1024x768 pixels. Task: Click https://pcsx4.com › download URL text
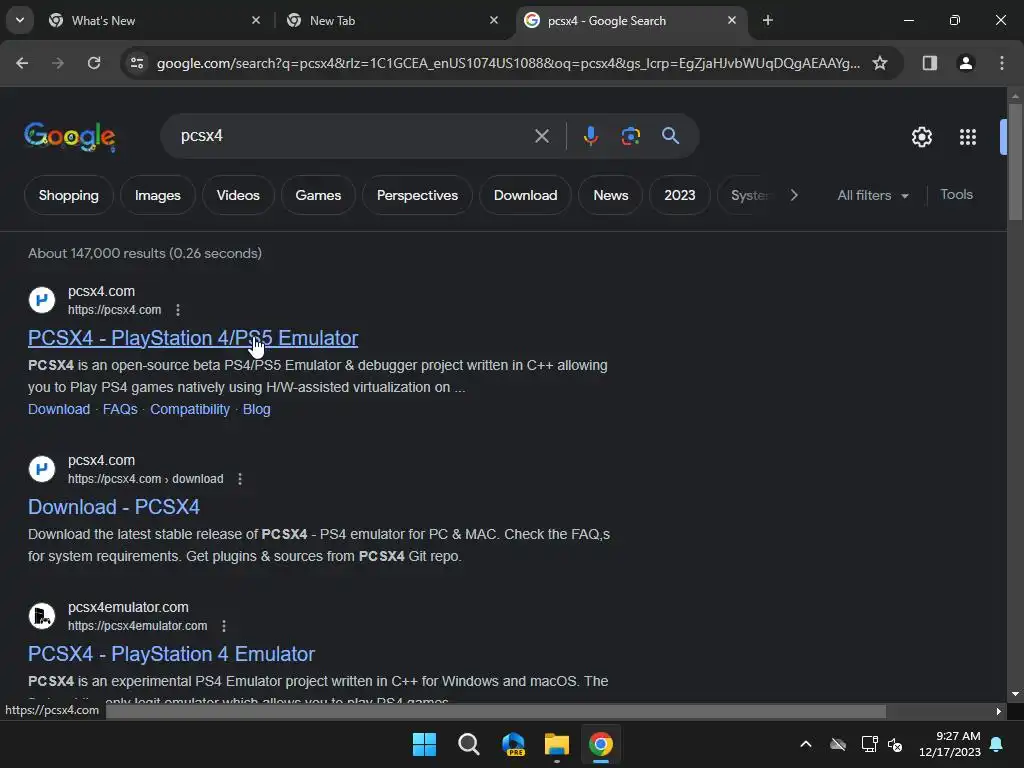click(146, 479)
